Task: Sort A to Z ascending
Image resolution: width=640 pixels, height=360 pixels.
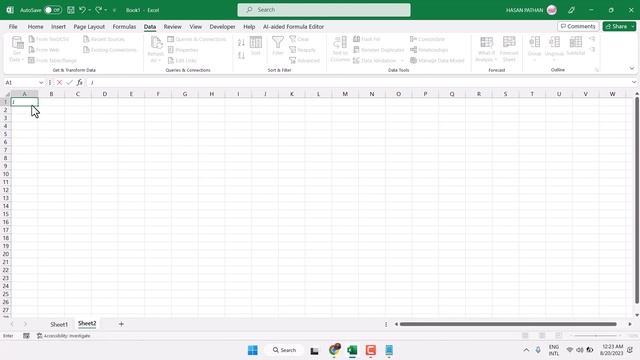Action: (241, 42)
